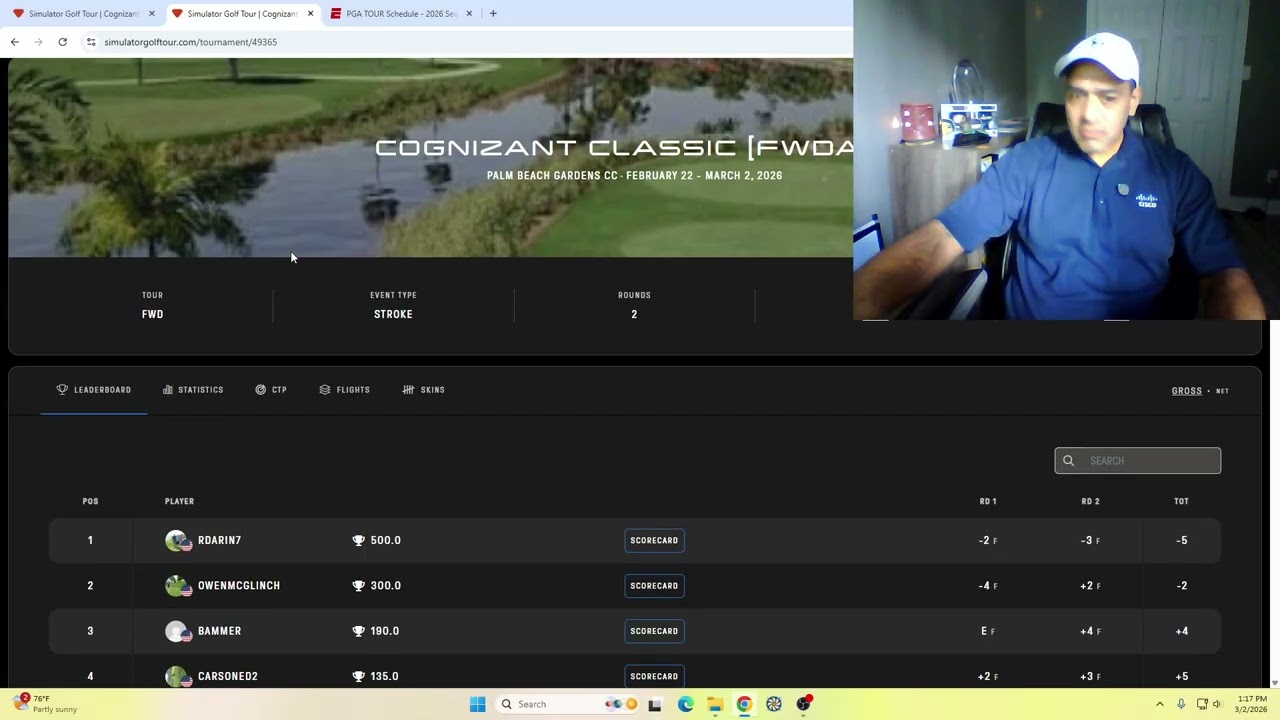Click player name BAMMER
Viewport: 1280px width, 720px height.
219,631
